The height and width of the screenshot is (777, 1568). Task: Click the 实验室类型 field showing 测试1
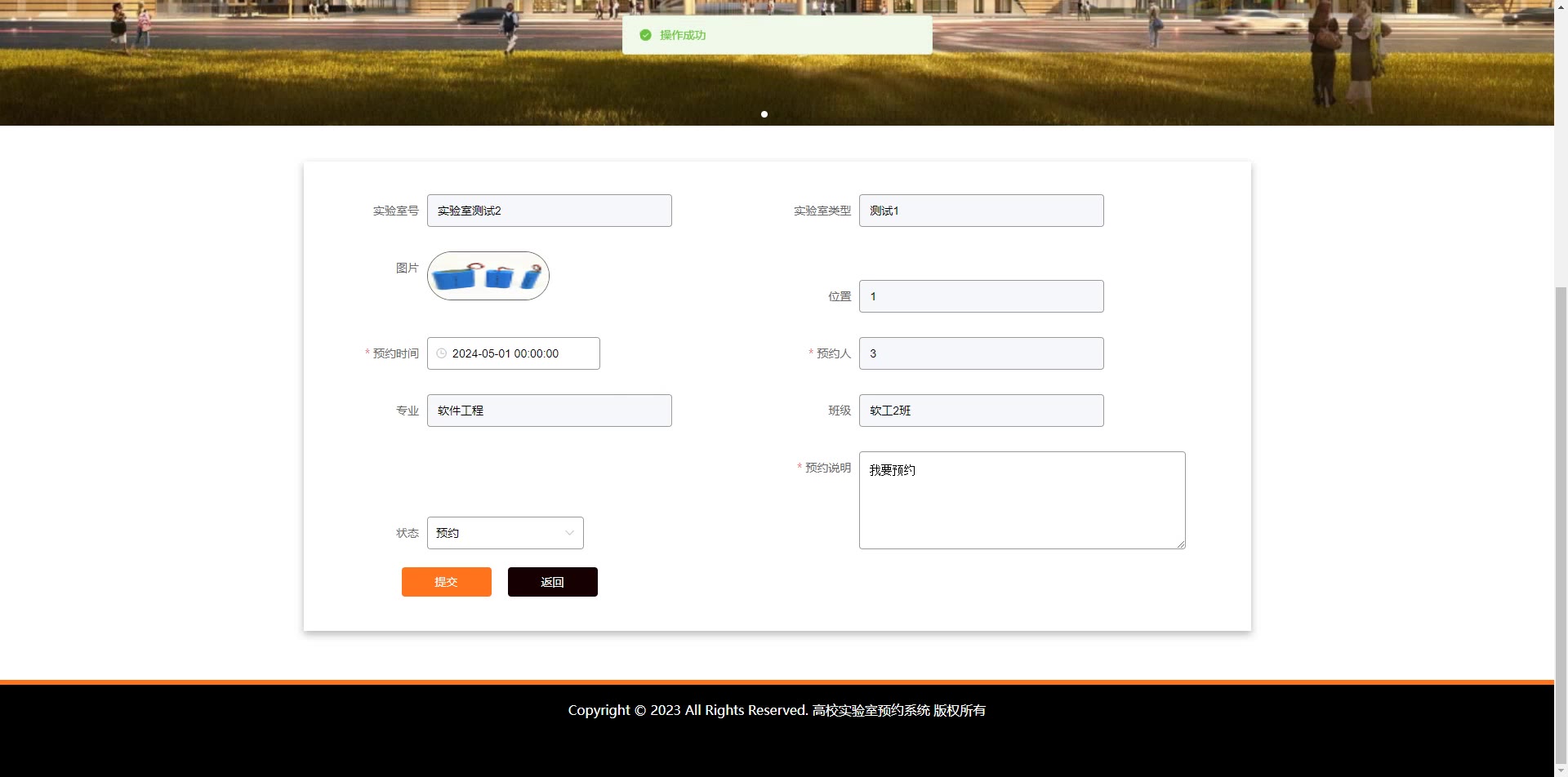coord(981,211)
